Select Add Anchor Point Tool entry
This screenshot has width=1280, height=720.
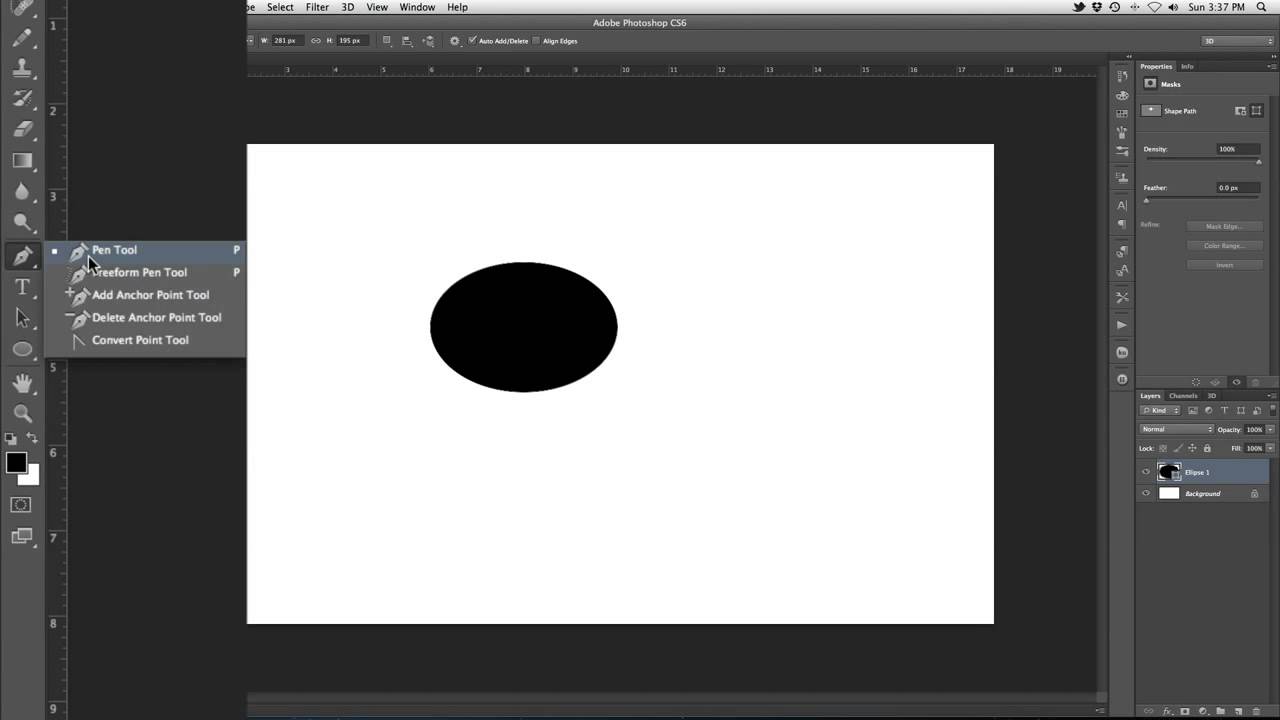[150, 295]
